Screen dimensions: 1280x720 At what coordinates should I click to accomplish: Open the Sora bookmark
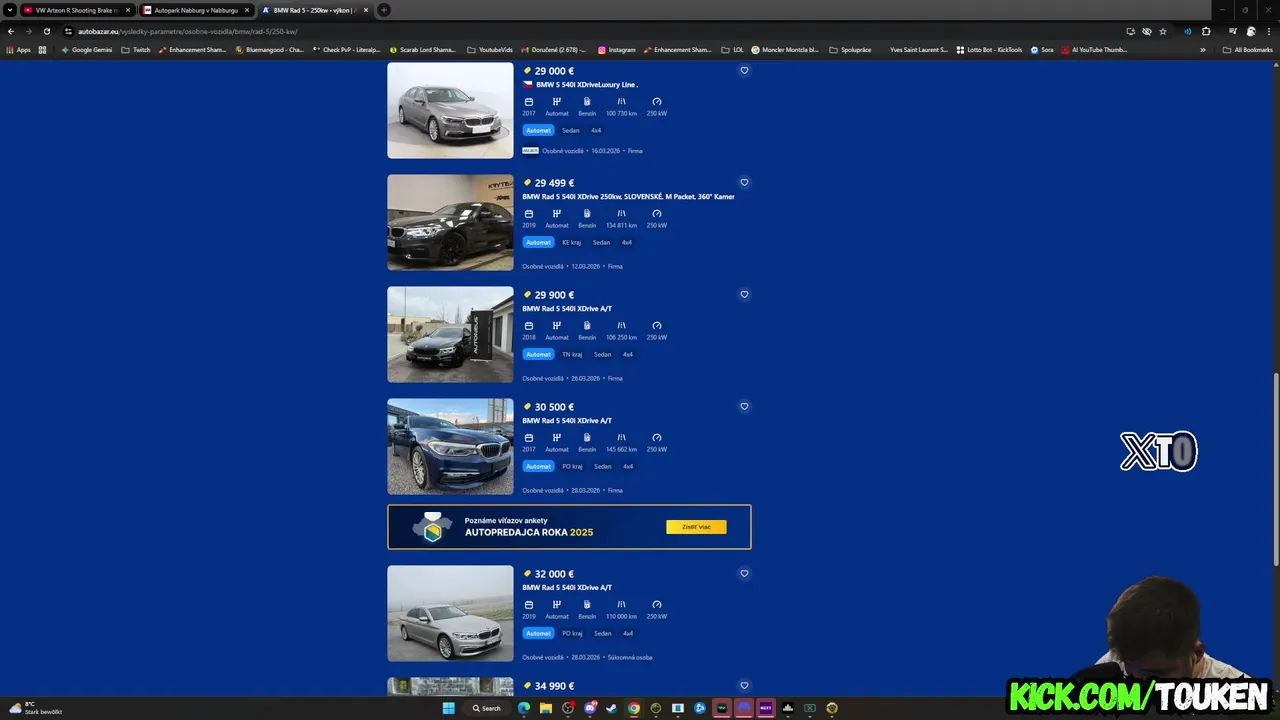(1042, 50)
